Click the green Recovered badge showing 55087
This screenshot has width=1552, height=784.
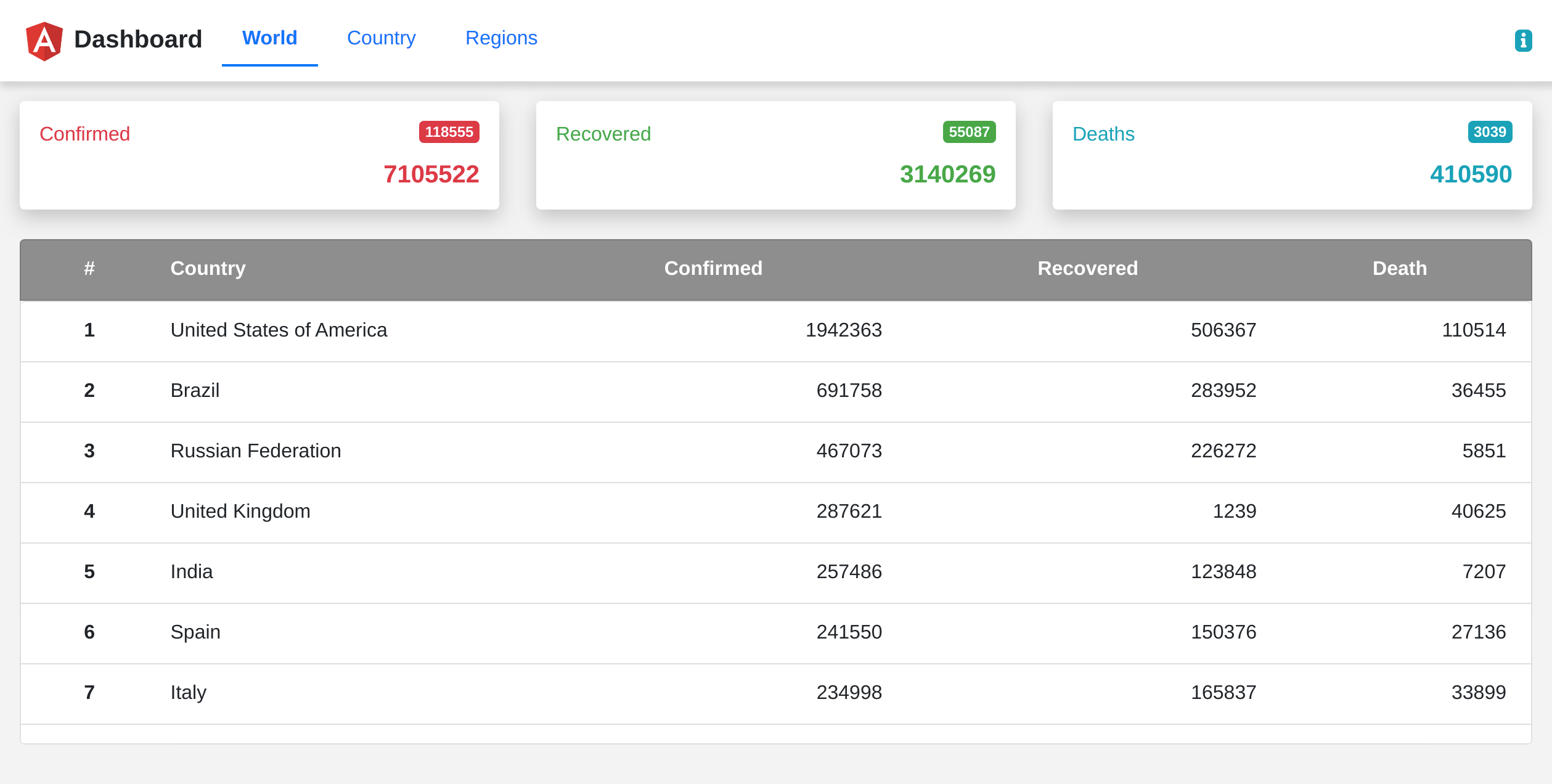coord(969,132)
